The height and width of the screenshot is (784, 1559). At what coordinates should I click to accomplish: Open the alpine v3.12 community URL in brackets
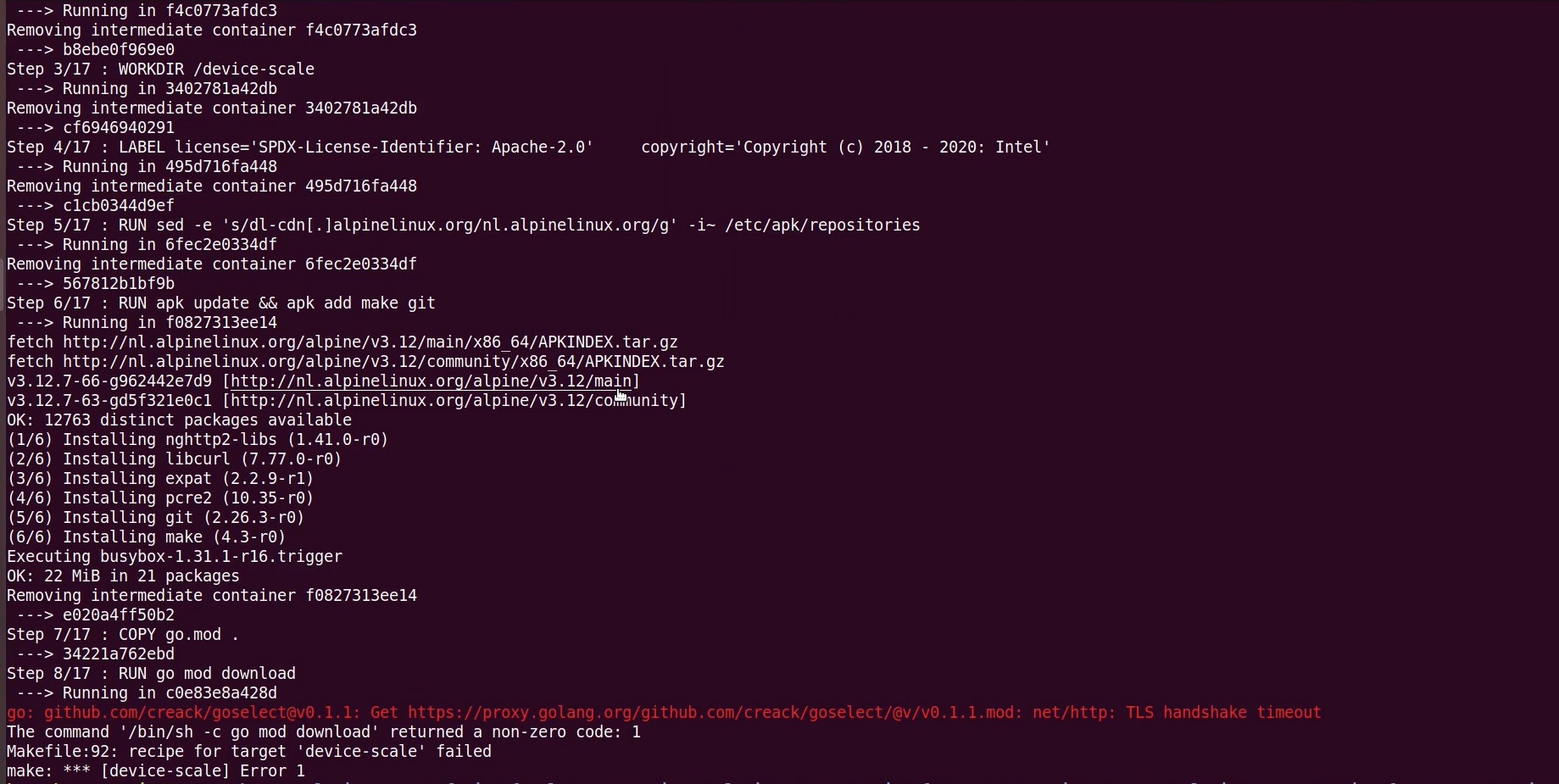(454, 401)
